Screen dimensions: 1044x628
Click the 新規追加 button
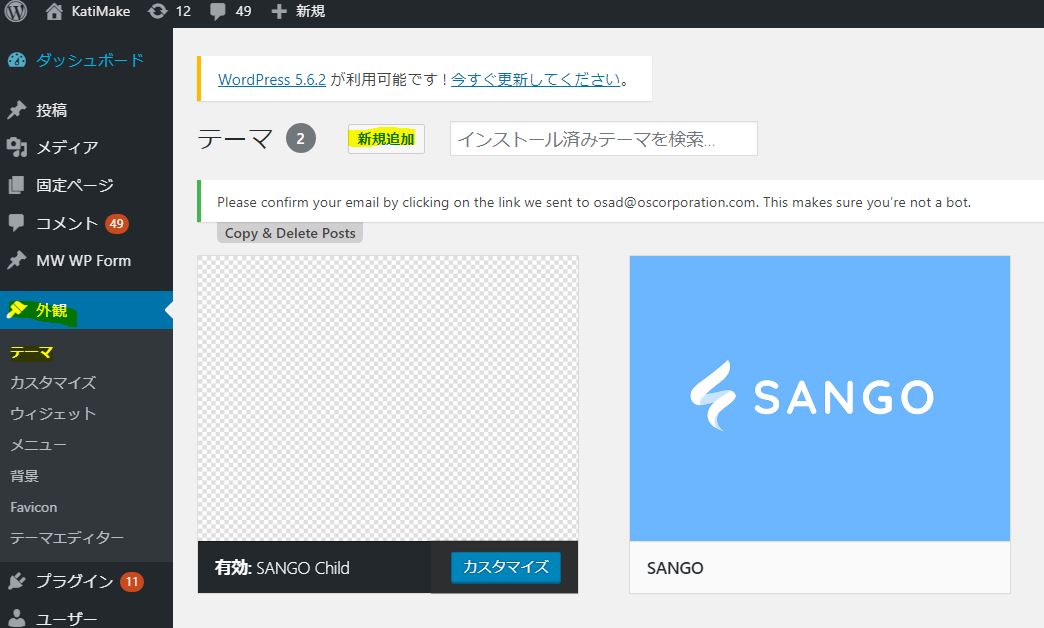386,139
